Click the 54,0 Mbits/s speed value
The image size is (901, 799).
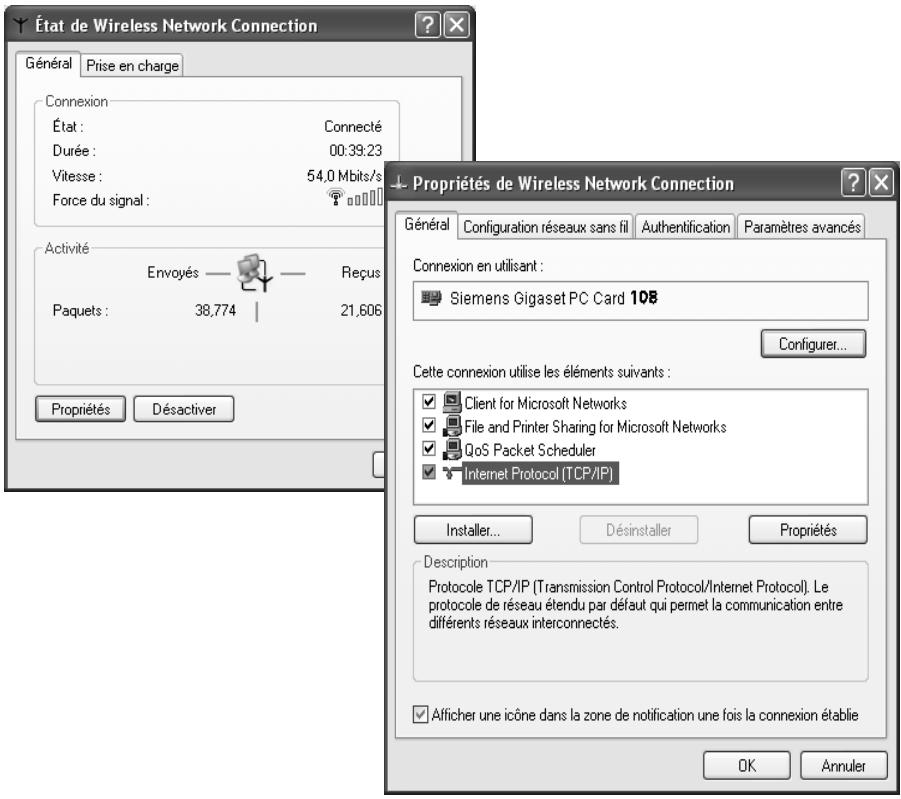coord(344,175)
